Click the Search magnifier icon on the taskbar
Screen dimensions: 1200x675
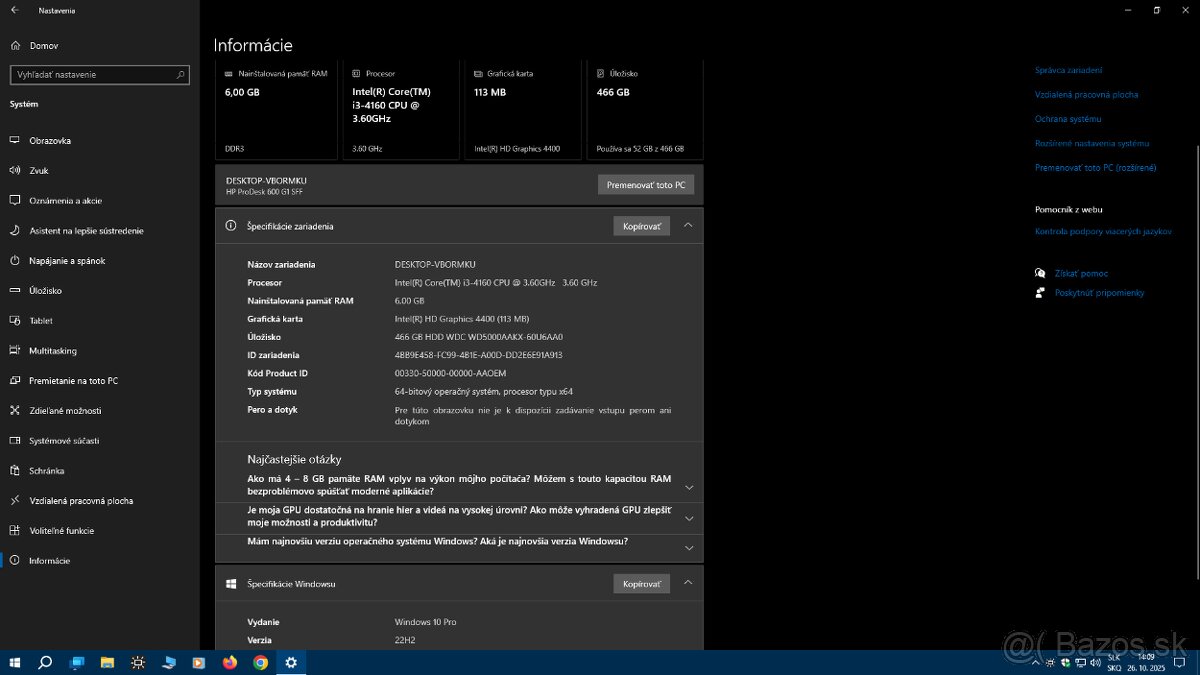(45, 662)
